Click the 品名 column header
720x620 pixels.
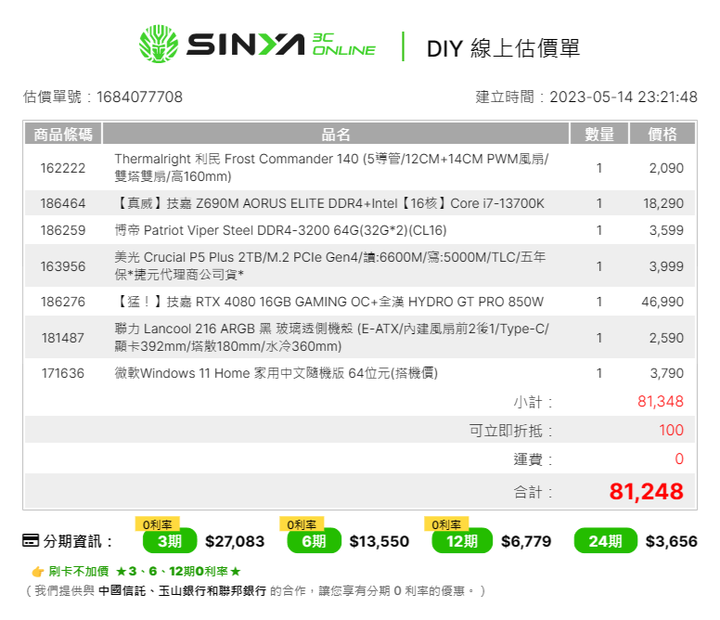click(x=336, y=134)
